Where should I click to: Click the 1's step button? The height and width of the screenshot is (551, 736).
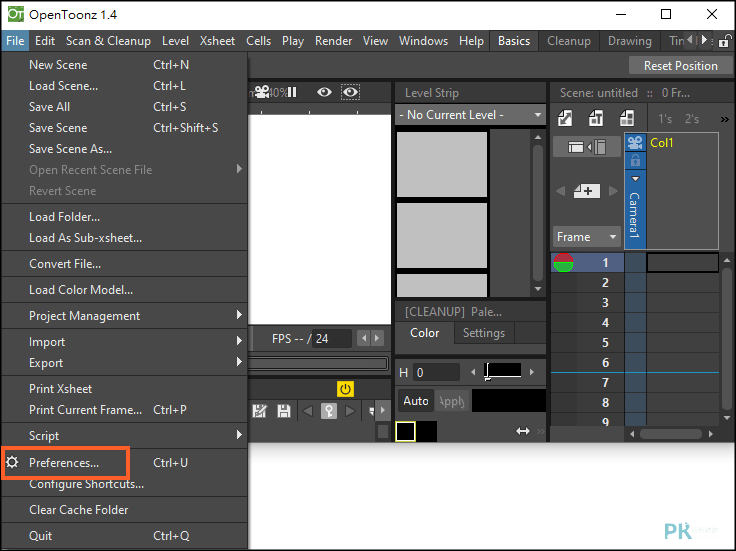665,119
